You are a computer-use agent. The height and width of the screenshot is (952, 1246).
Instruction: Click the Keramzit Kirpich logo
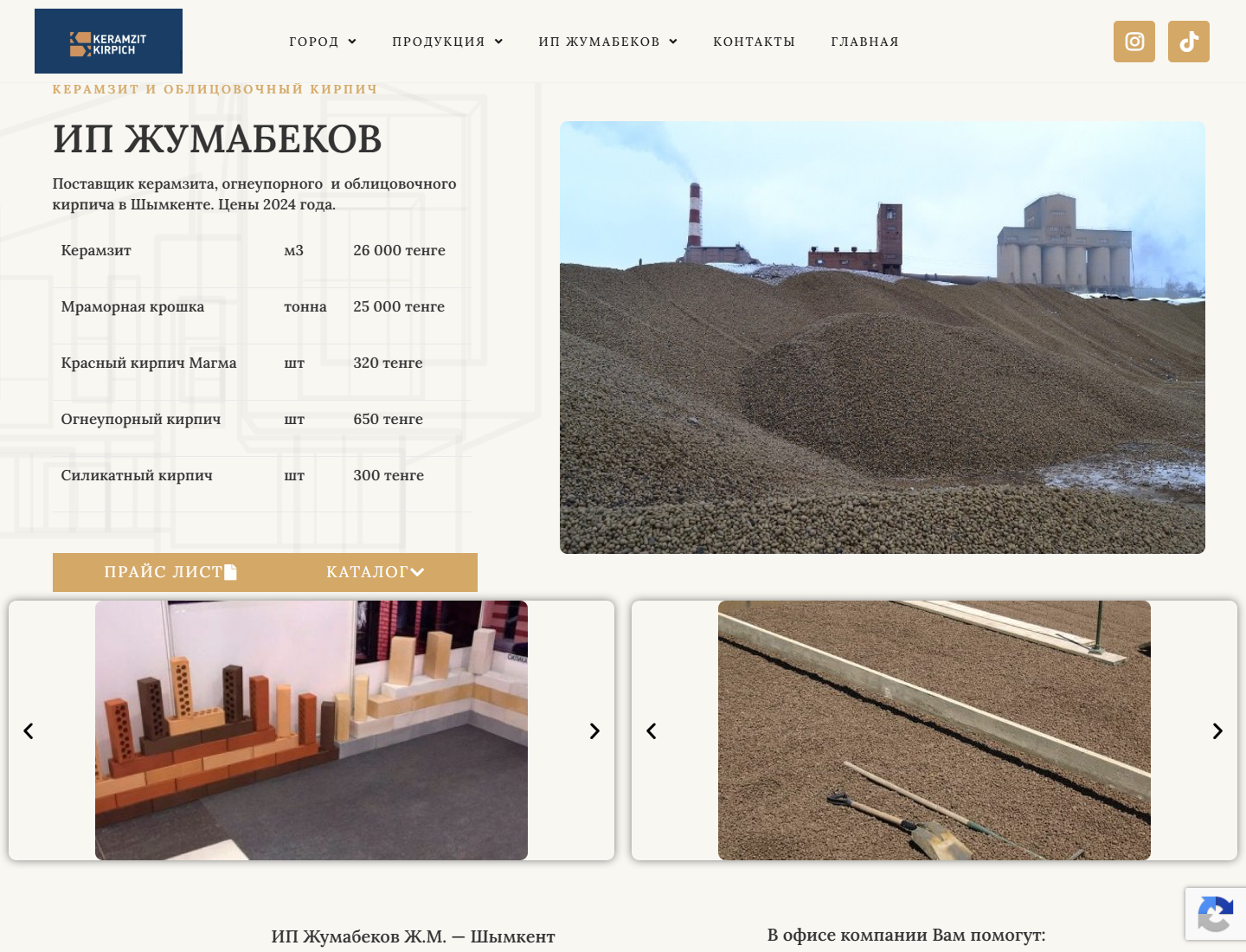coord(108,42)
